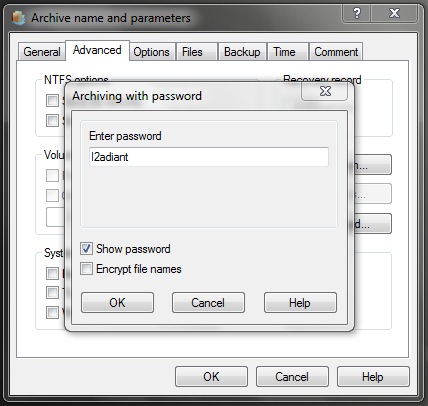Tick the first System group checkbox
Screen dimensions: 428x406
coord(52,273)
